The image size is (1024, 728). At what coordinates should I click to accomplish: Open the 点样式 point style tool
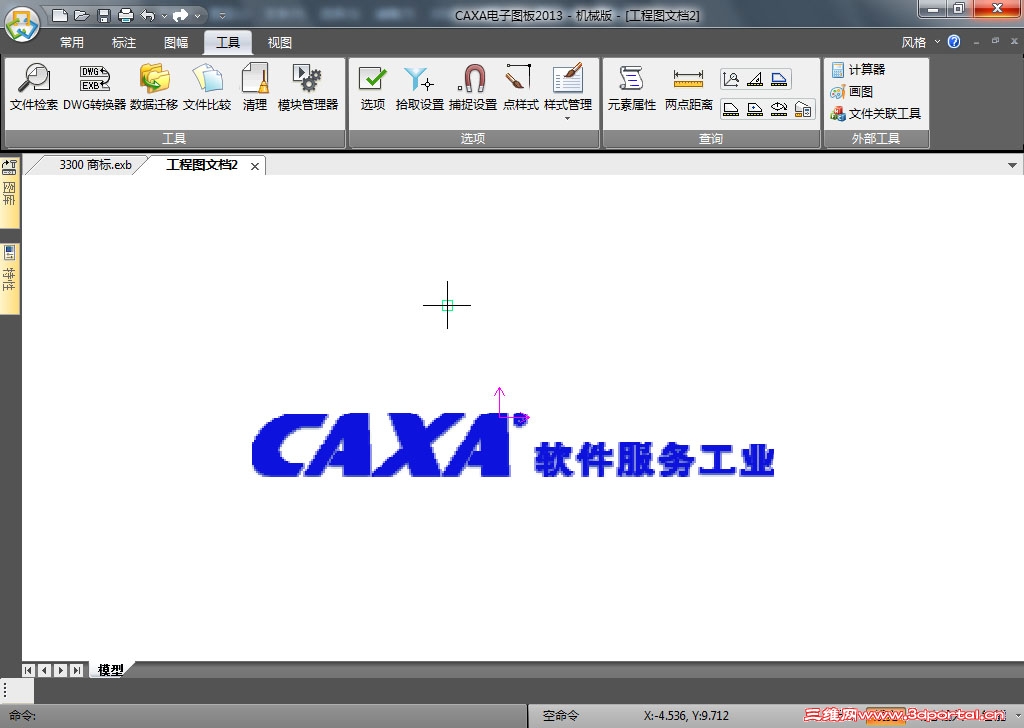pos(520,87)
